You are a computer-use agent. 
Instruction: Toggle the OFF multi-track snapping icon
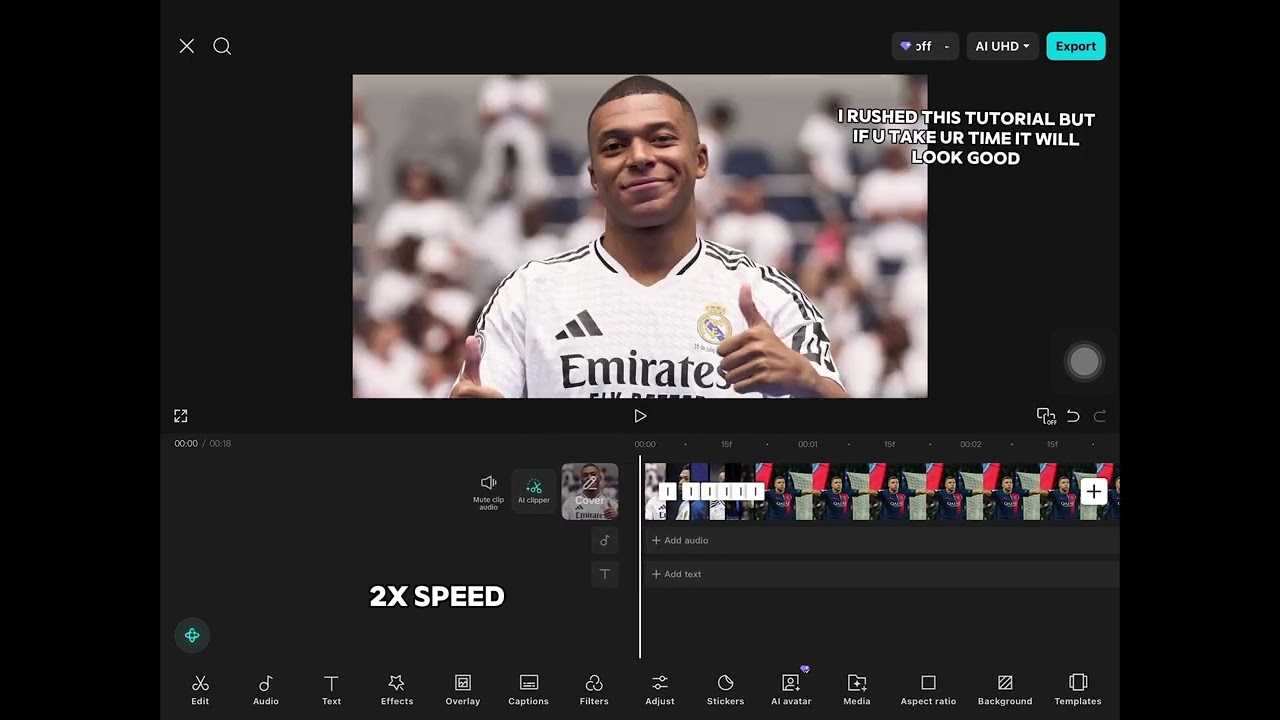(1046, 416)
